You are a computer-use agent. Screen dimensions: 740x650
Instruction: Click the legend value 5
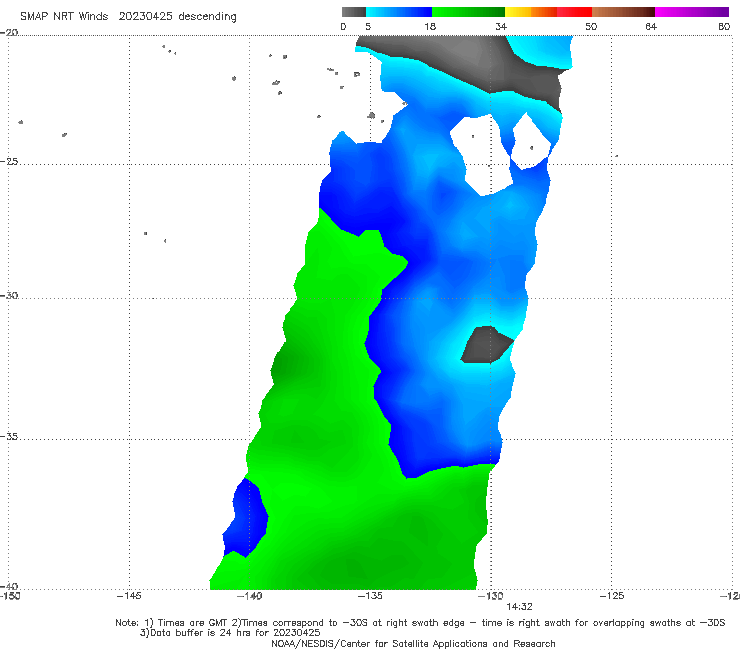click(368, 26)
